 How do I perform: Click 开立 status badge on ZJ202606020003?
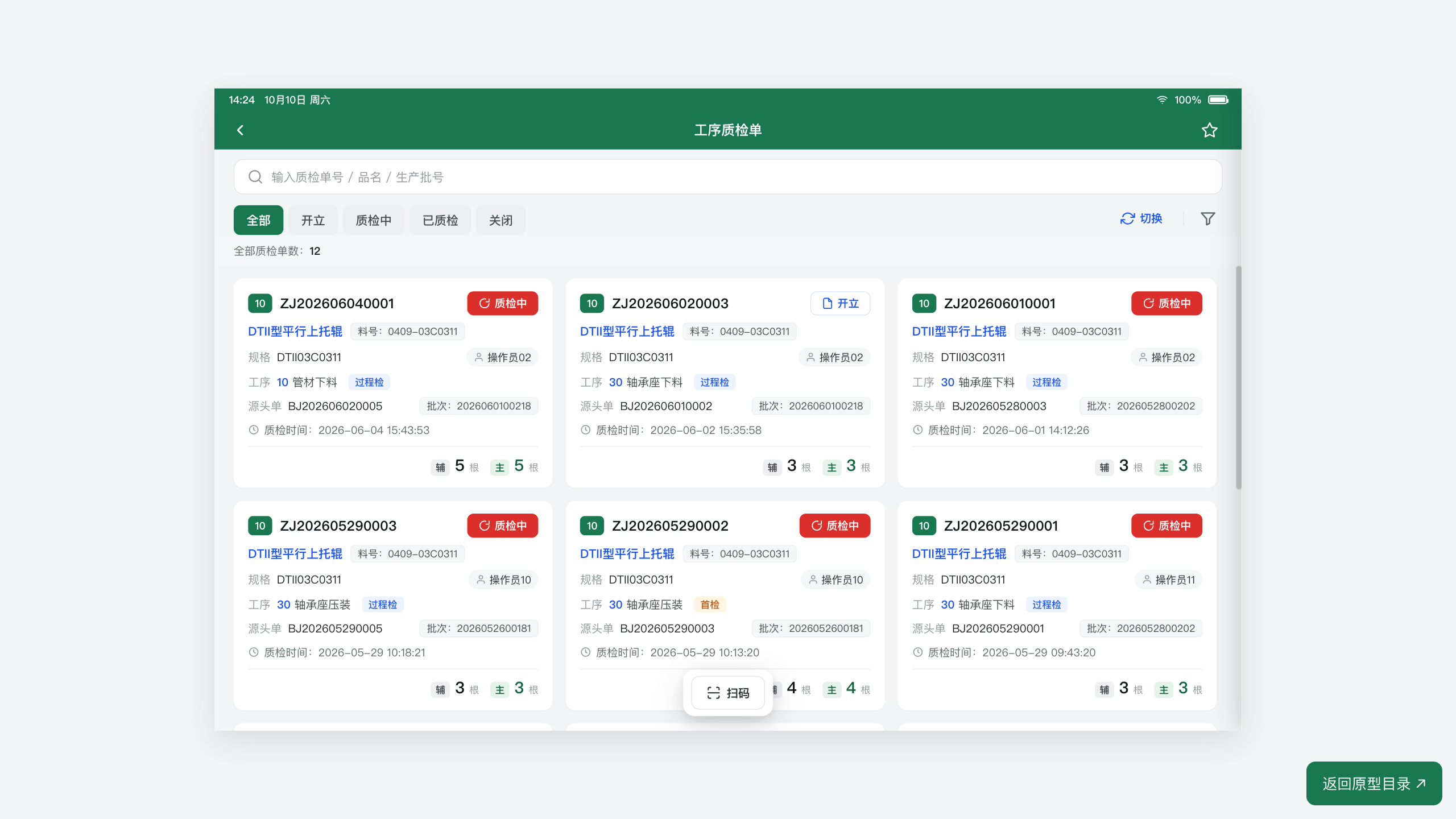[840, 303]
